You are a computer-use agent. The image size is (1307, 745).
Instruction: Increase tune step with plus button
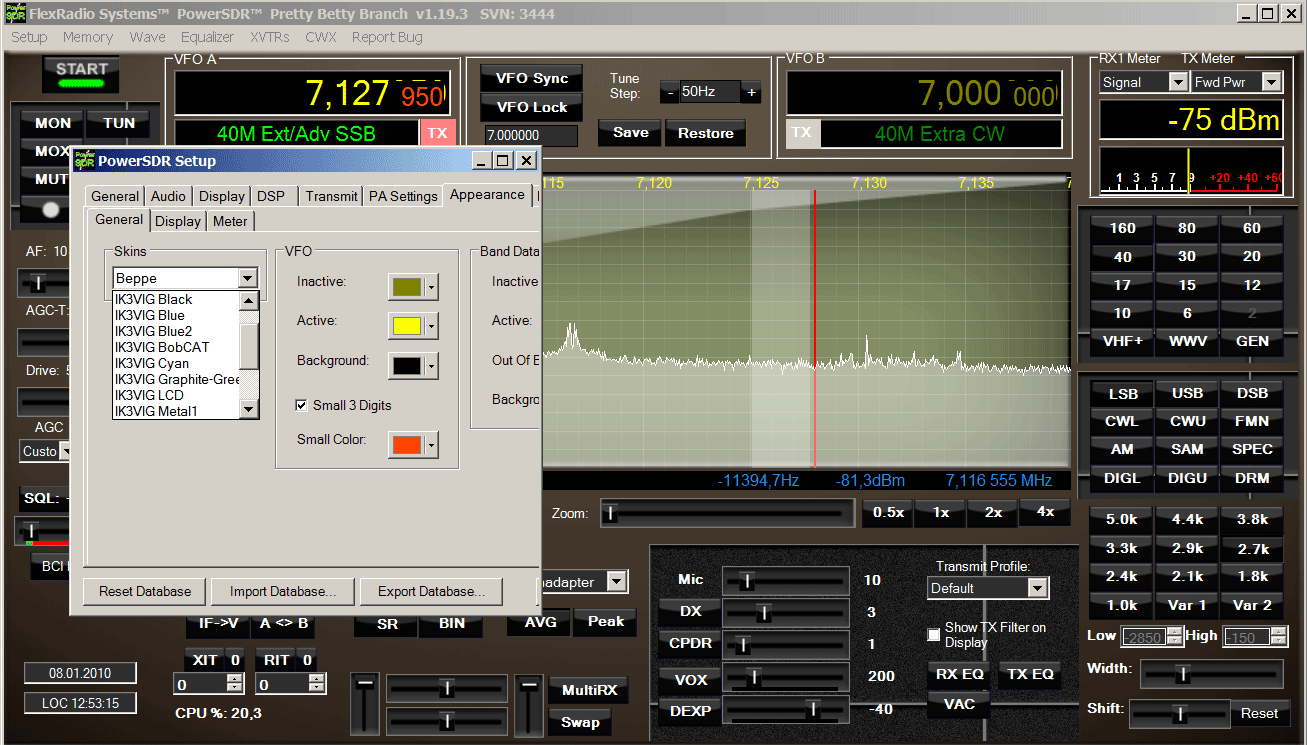click(x=751, y=92)
